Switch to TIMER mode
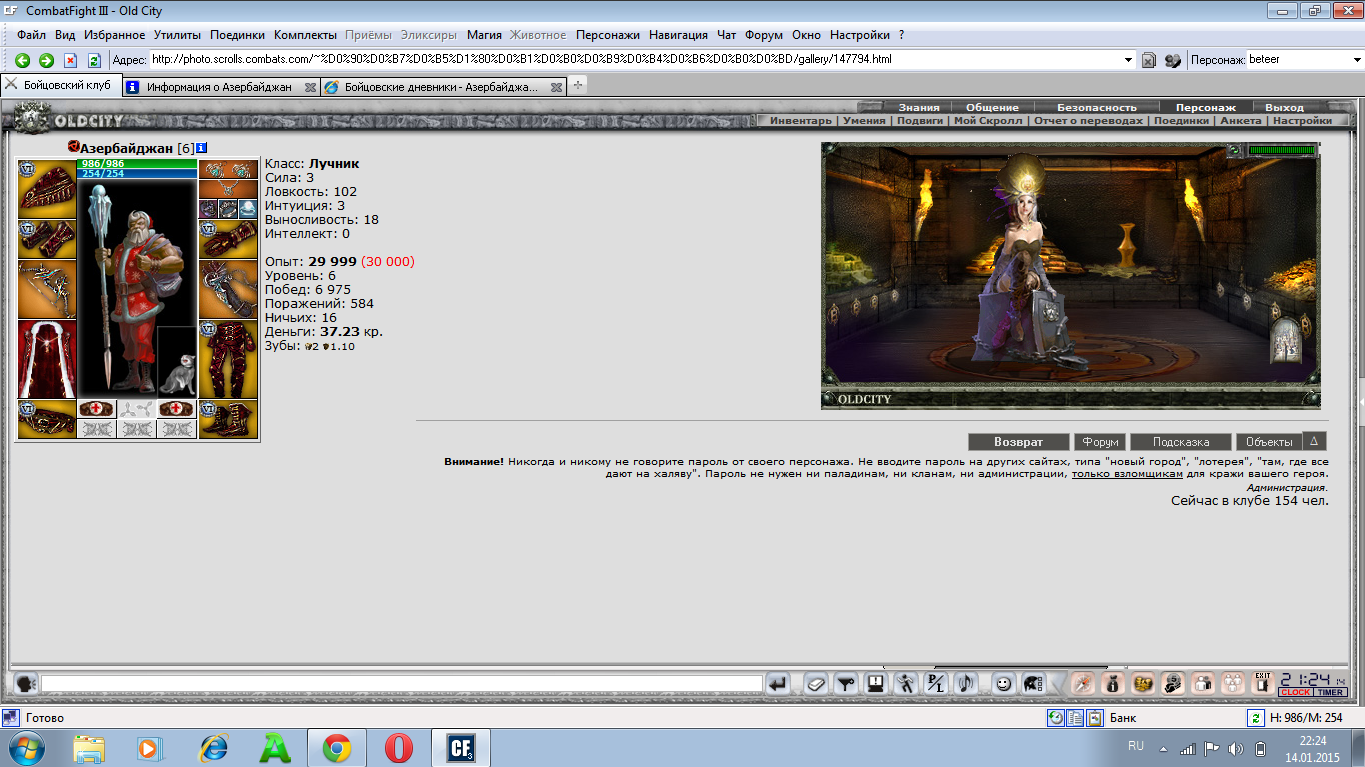Screen dimensions: 1365x767 (x=1330, y=692)
